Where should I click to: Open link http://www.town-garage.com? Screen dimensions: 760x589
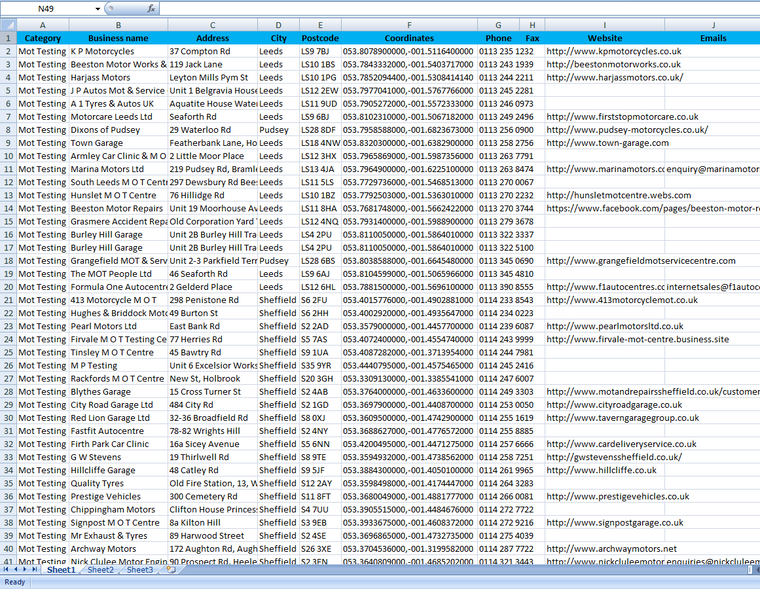click(607, 143)
